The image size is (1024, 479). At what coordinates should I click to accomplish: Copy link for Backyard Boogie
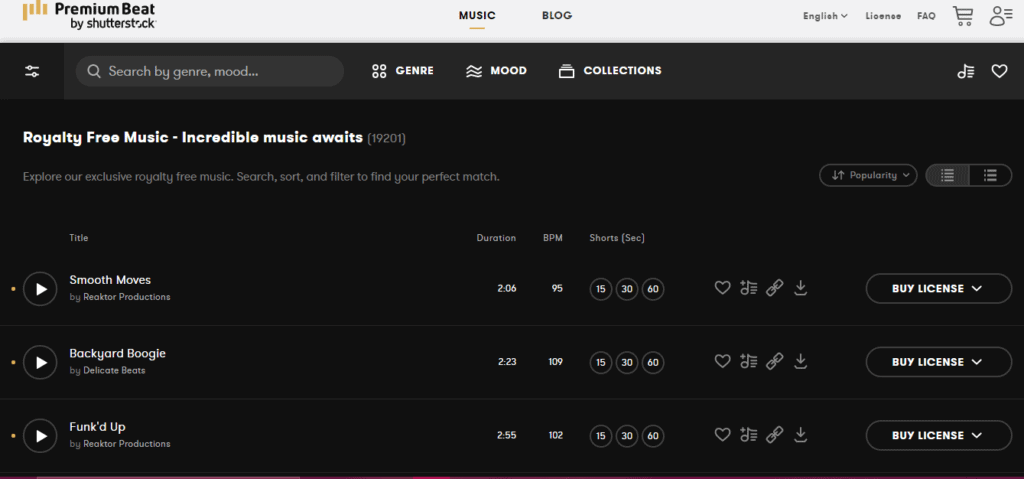pos(775,361)
